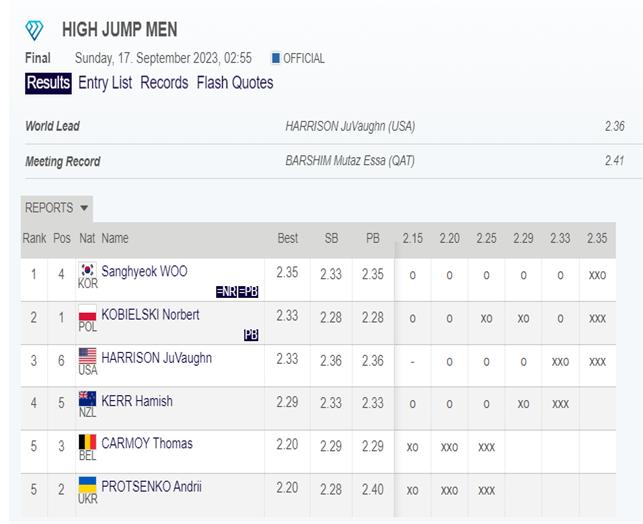643x524 pixels.
Task: Click the New Zealand flag icon
Action: point(87,399)
